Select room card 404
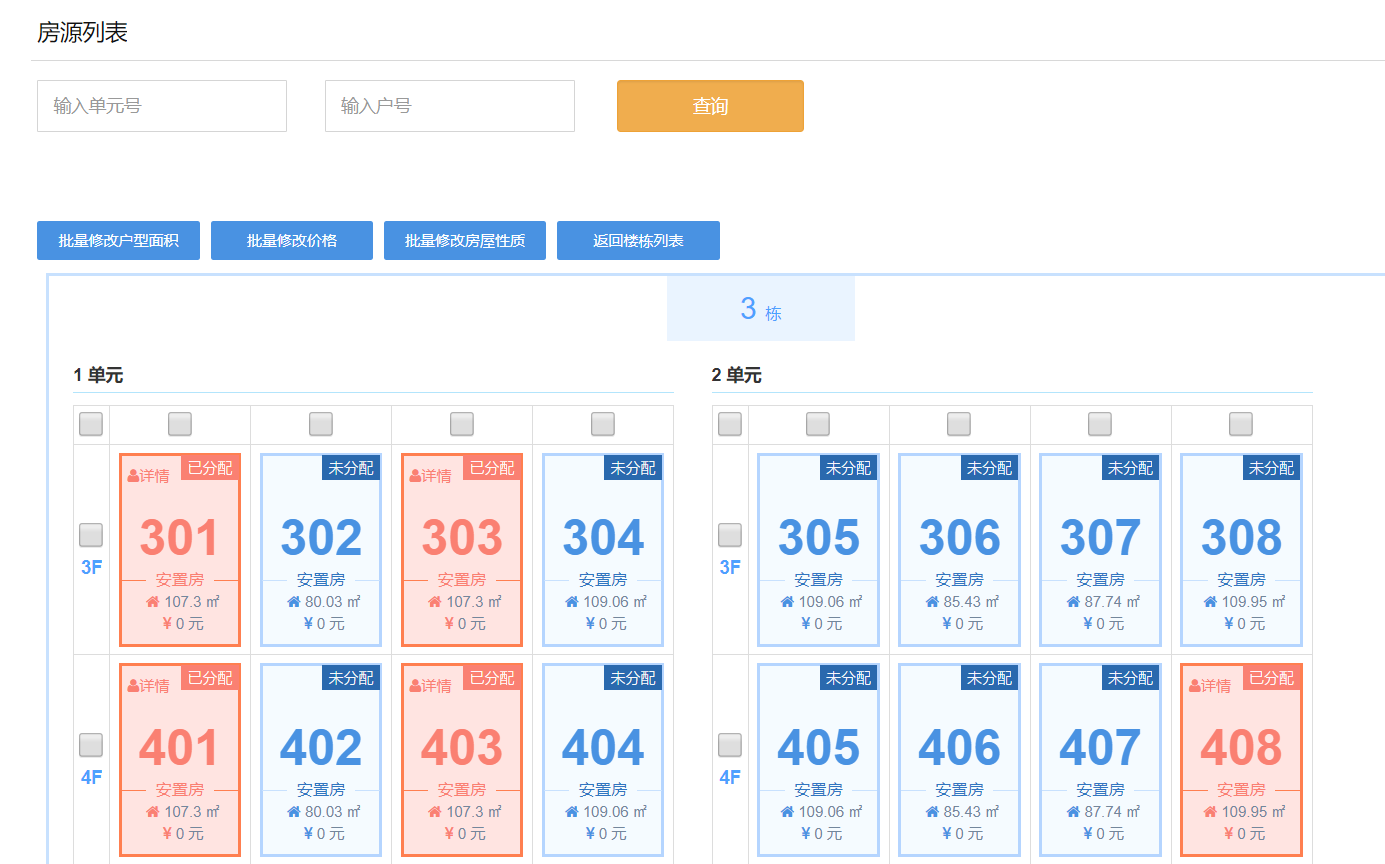 click(603, 760)
